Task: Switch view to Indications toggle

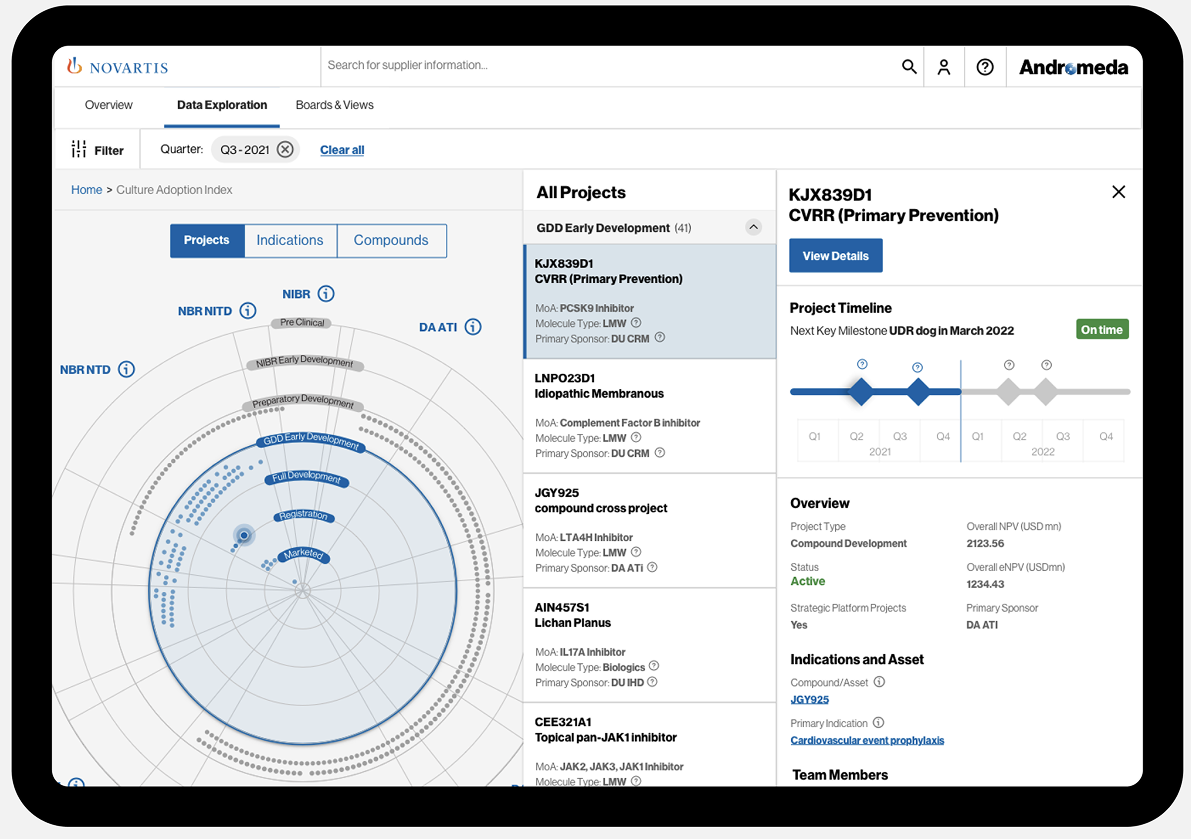Action: (290, 241)
